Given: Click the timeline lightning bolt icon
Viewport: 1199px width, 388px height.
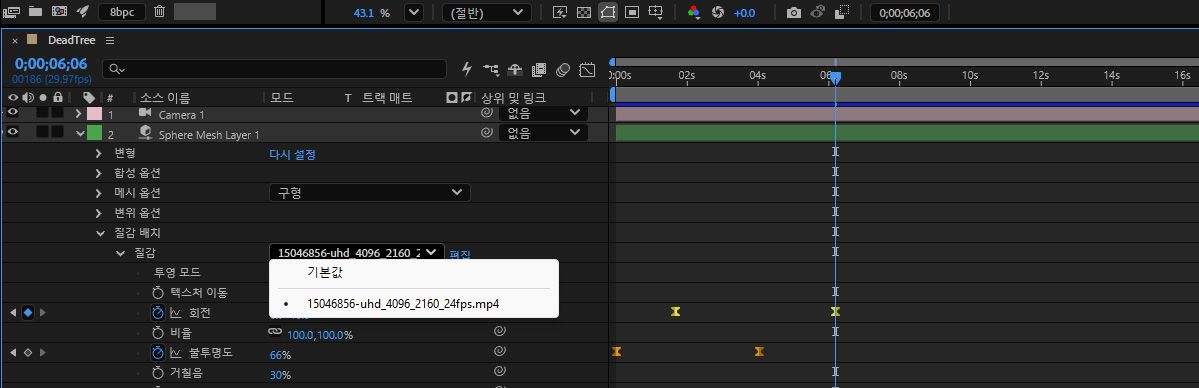Looking at the screenshot, I should [x=467, y=70].
